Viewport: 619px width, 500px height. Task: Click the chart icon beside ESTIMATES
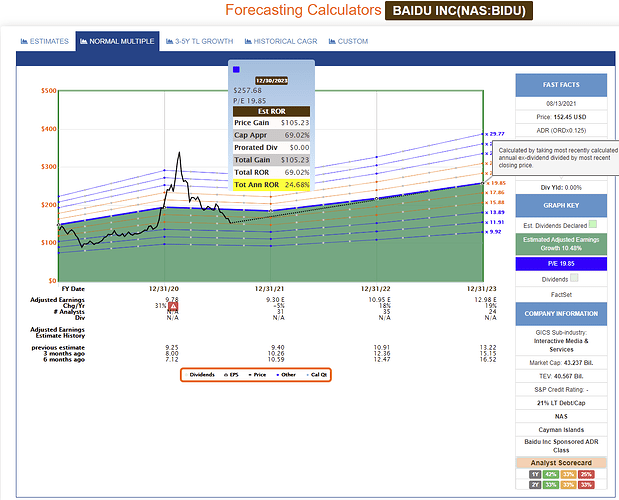pos(24,41)
